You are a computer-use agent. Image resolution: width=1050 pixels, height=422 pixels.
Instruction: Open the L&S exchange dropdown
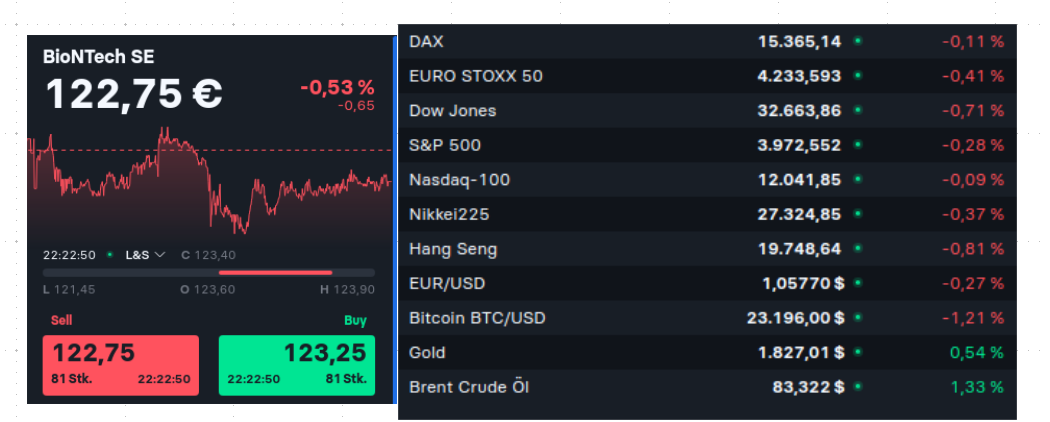click(x=145, y=255)
